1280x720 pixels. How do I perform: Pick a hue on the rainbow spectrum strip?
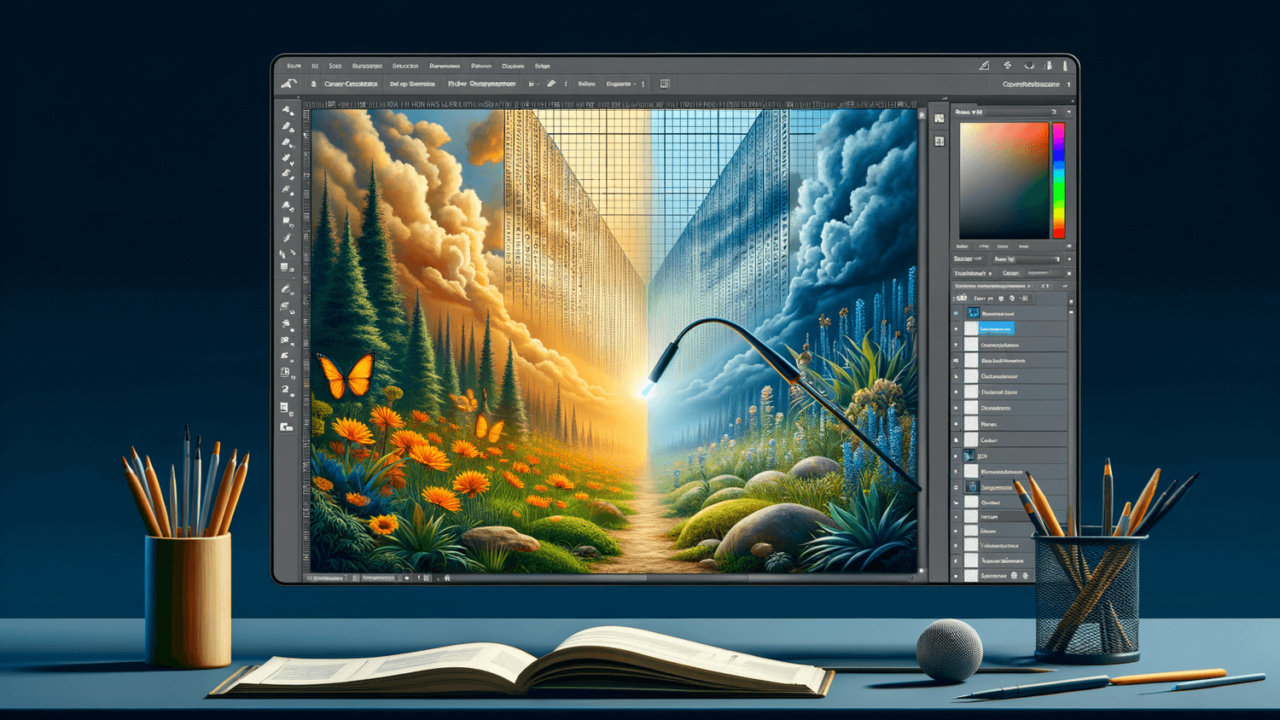click(1058, 180)
